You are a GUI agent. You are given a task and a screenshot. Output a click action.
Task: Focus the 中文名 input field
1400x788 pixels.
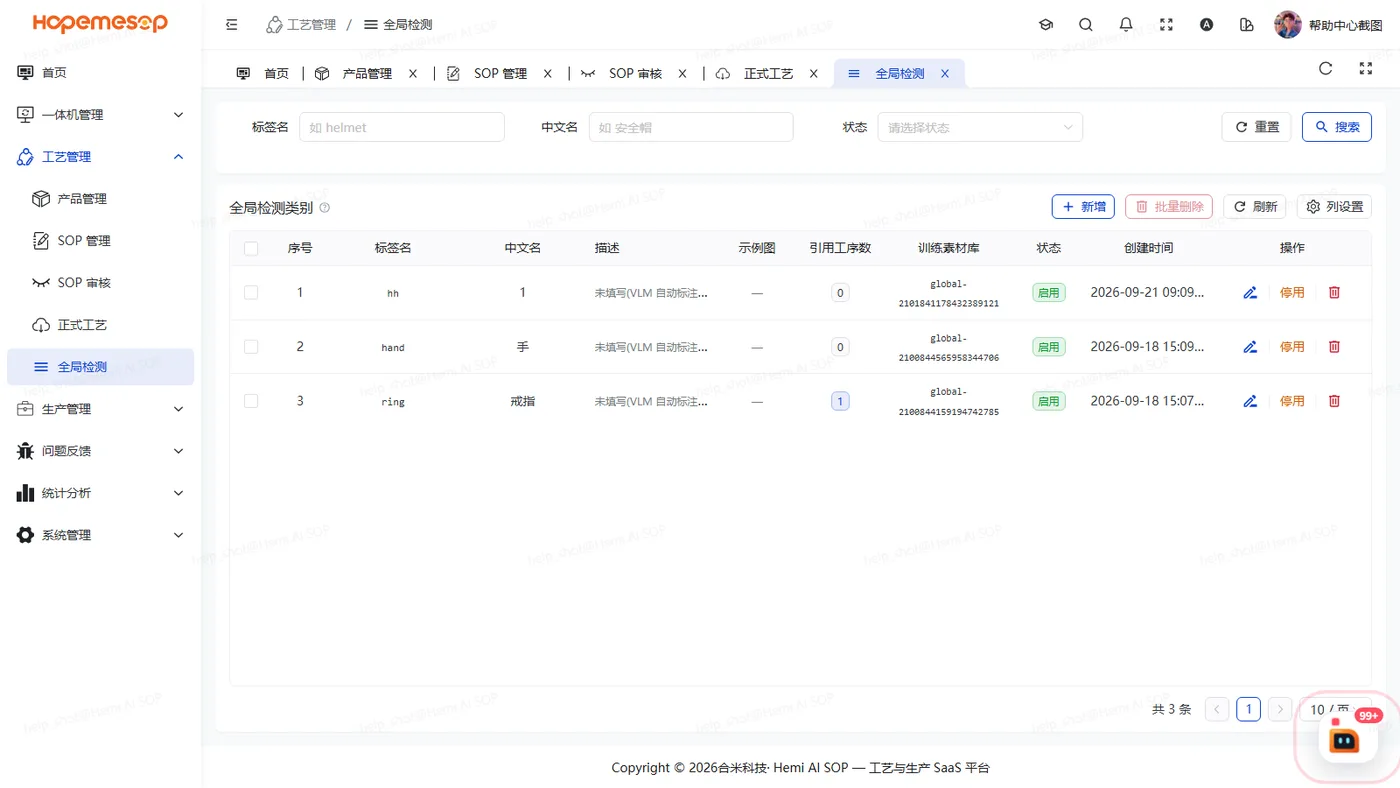pyautogui.click(x=691, y=127)
